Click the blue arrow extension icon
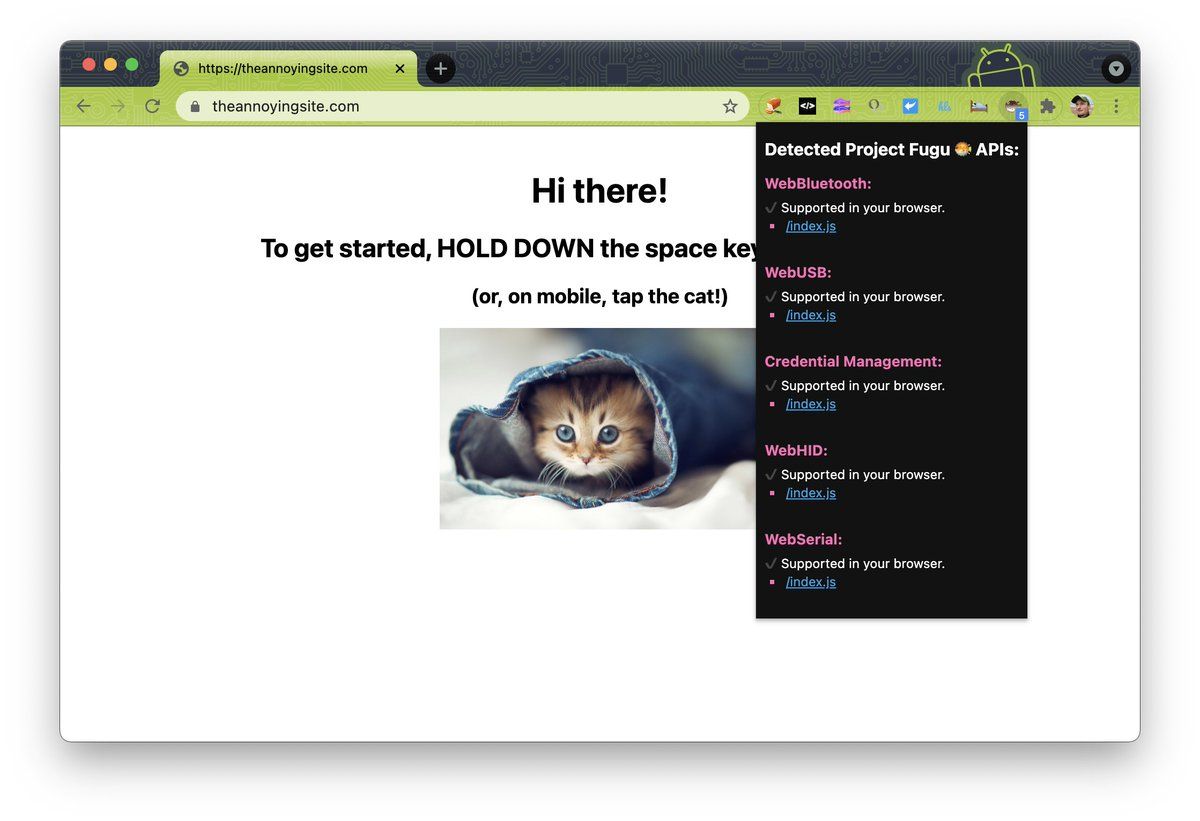 tap(910, 105)
